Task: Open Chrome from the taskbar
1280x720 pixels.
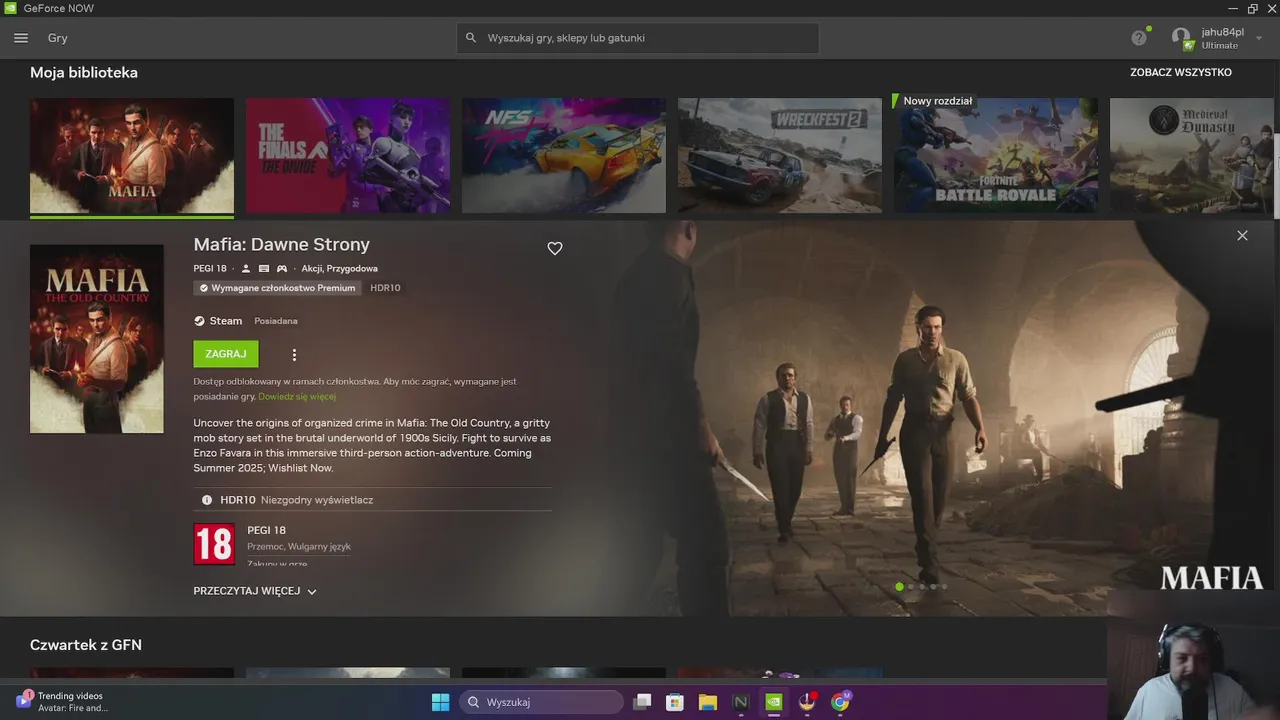Action: tap(840, 702)
